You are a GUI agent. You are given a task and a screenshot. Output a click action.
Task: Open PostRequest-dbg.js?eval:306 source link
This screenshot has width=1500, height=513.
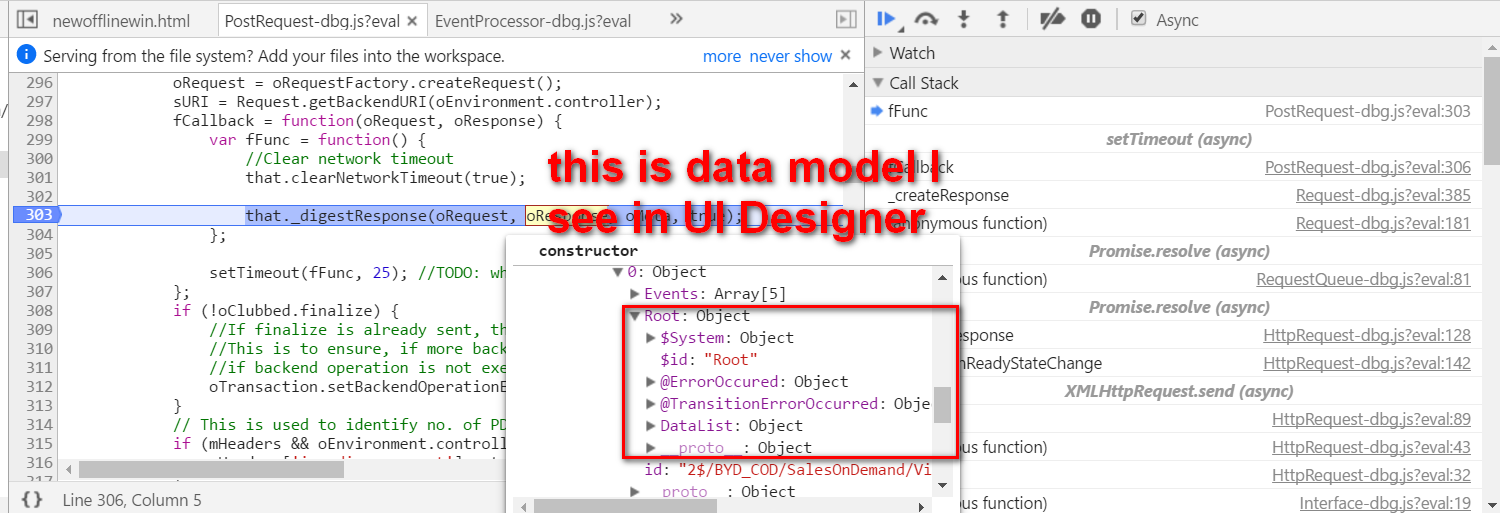tap(1368, 167)
